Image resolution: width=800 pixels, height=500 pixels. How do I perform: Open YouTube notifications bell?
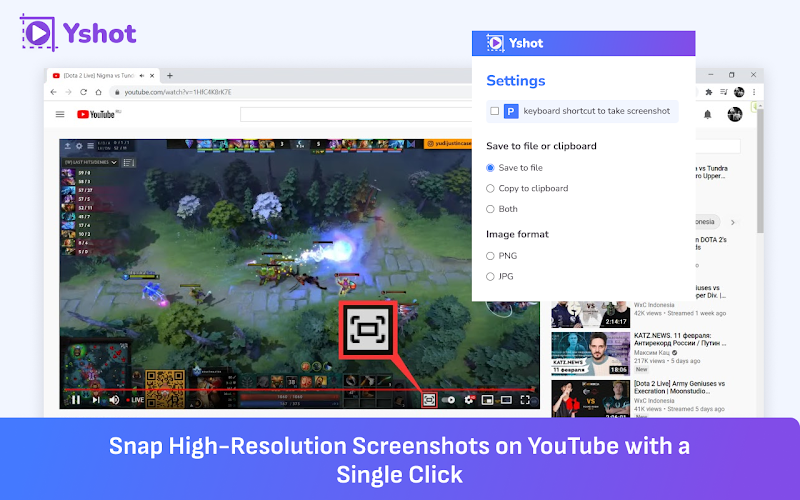coord(708,114)
